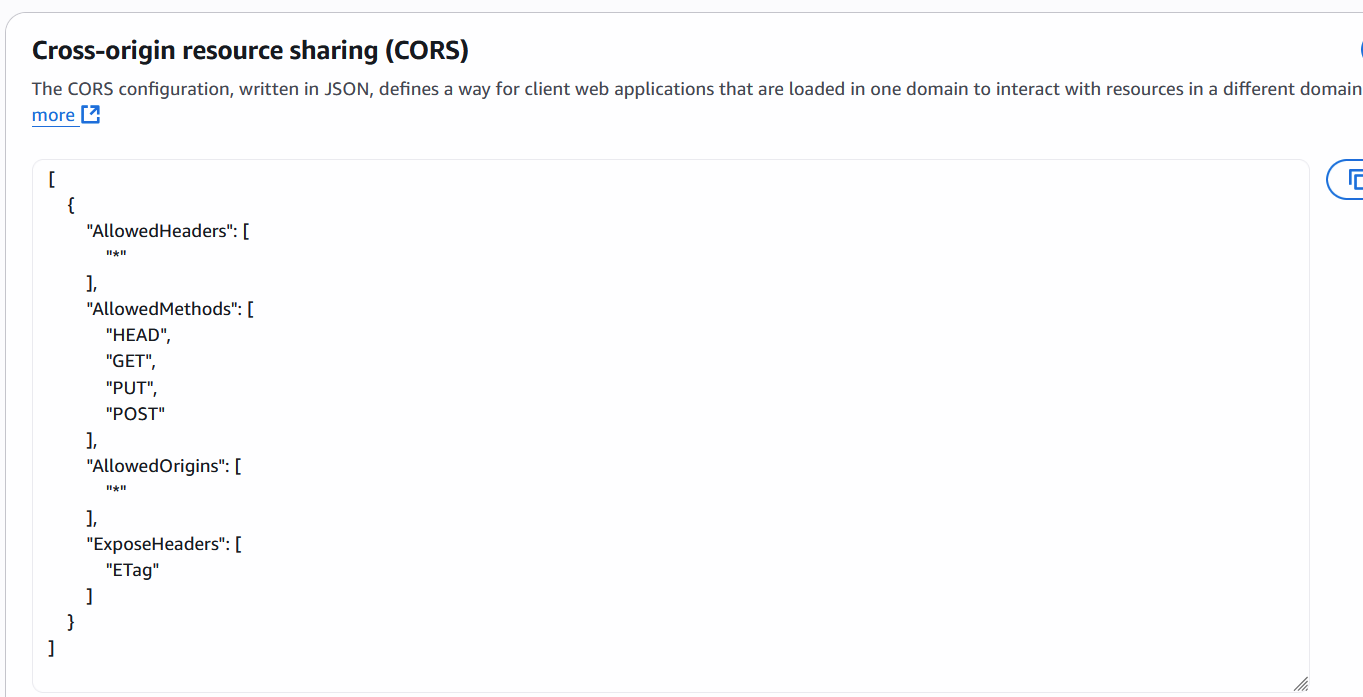Click the "GET" method entry
This screenshot has height=697, width=1363.
pos(130,361)
